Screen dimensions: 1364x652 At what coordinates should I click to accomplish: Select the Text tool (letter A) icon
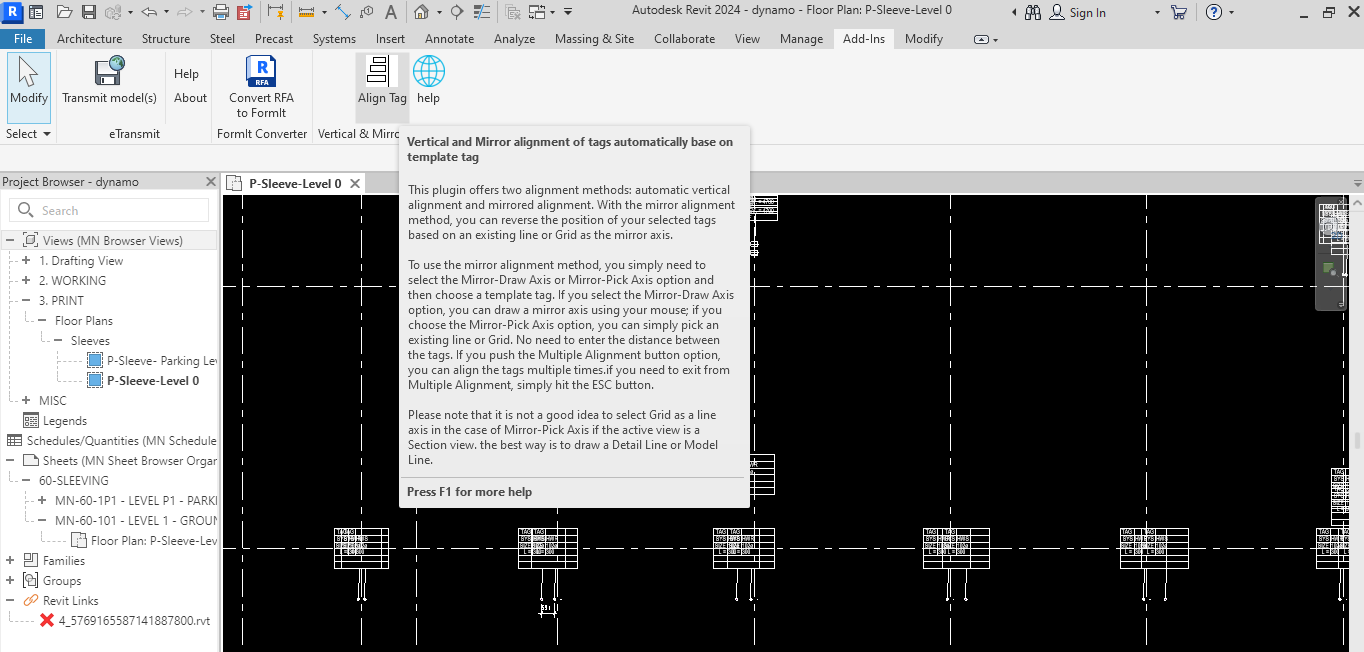click(x=390, y=12)
